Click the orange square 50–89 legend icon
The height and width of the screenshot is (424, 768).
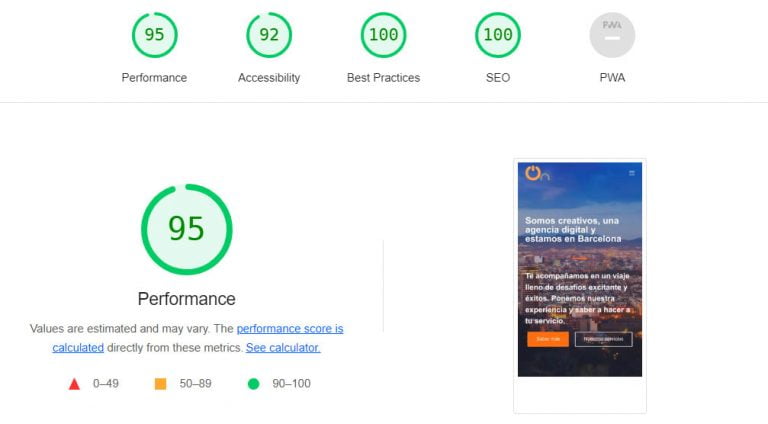point(160,384)
